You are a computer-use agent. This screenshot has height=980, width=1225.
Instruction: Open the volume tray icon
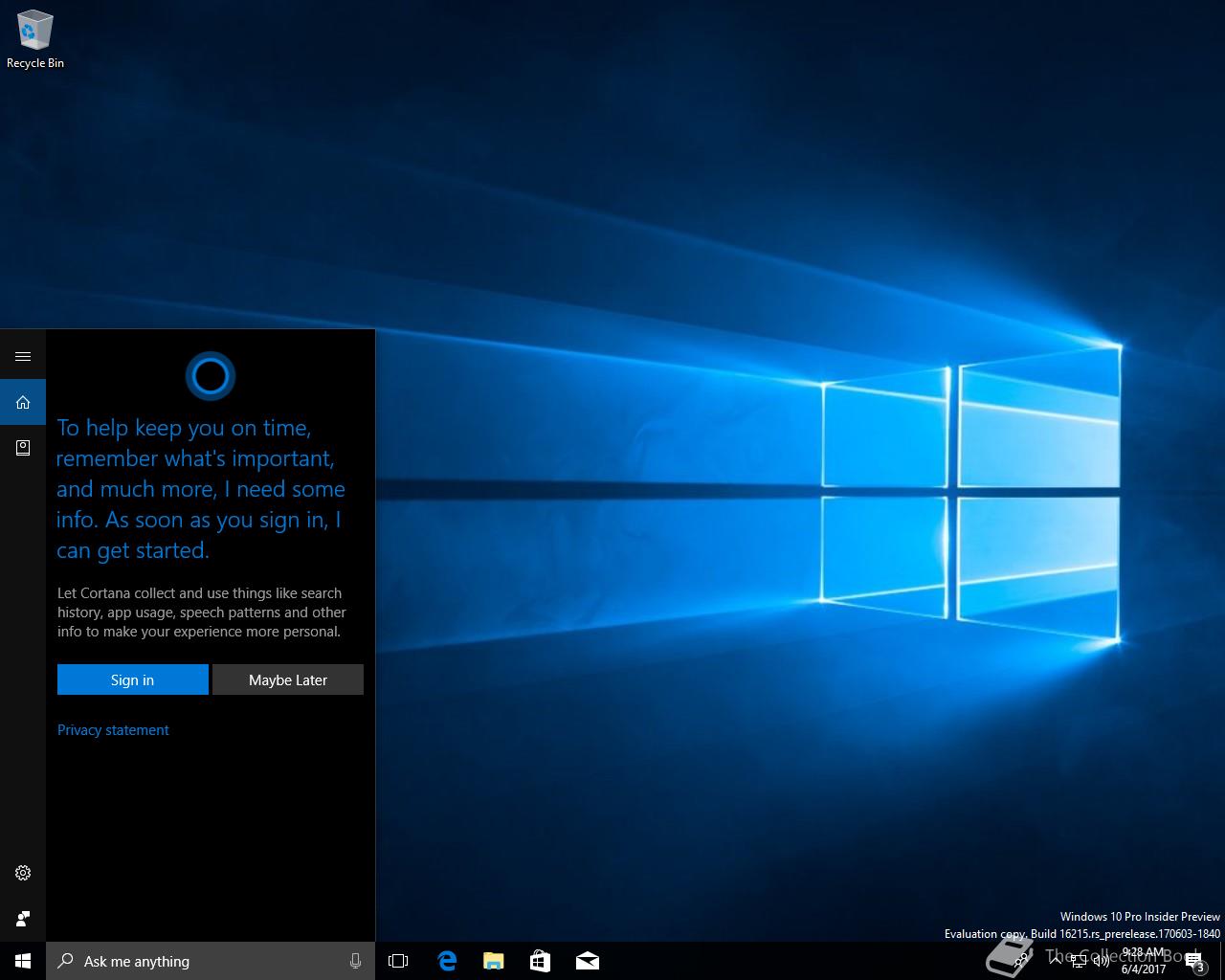(x=1101, y=961)
